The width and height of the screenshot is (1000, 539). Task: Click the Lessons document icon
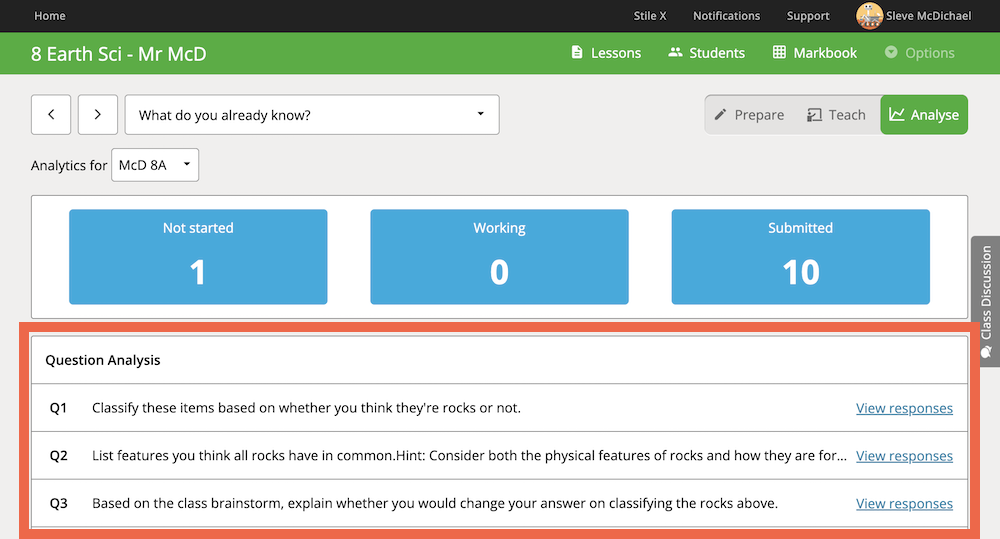coord(577,52)
